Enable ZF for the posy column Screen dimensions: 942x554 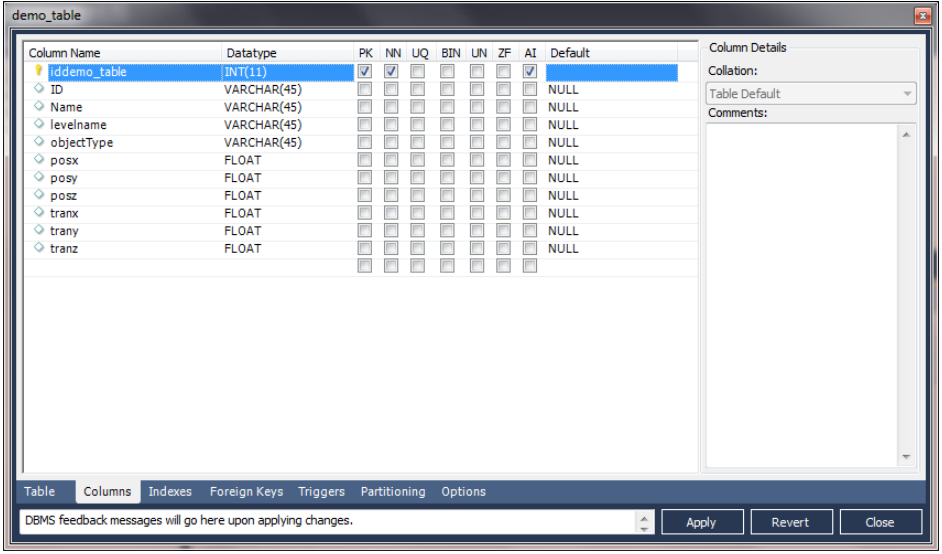(503, 178)
